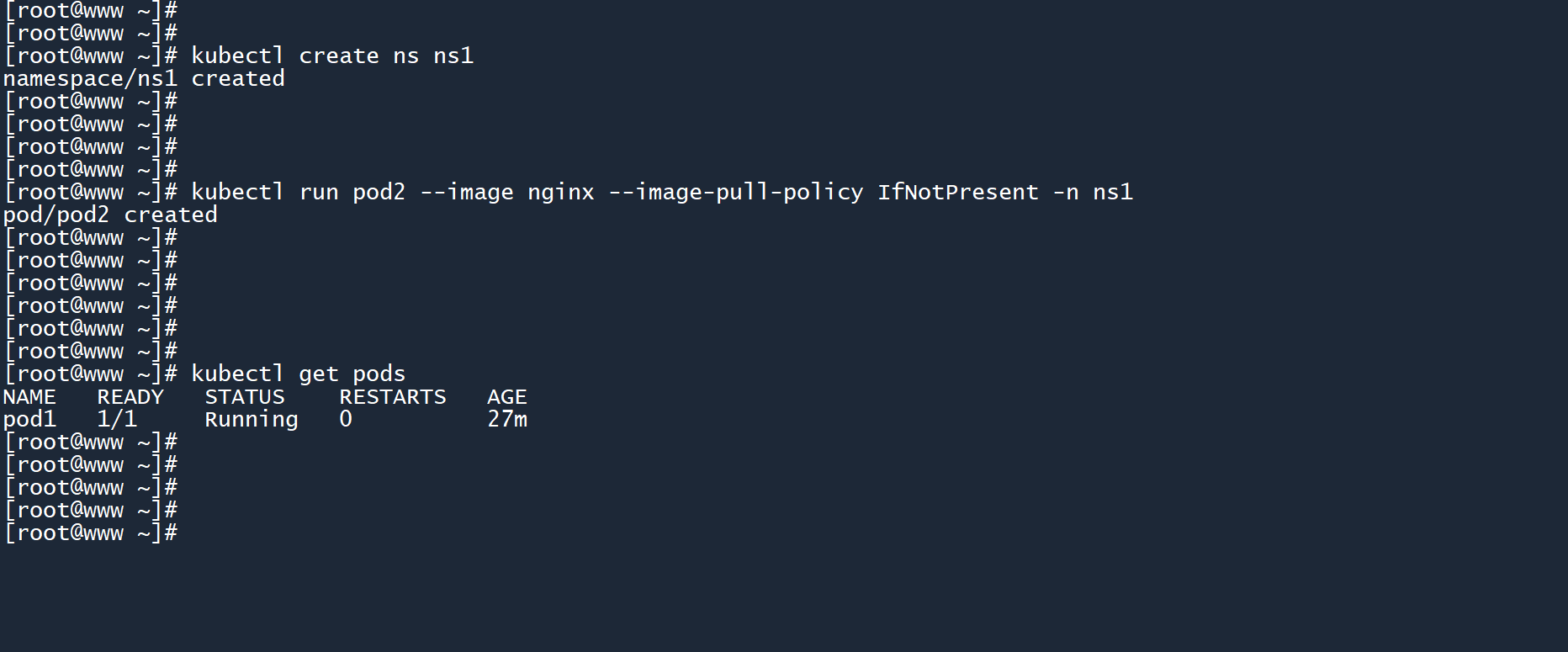1568x652 pixels.
Task: Click the 'pod/pod2 created' output line
Action: [110, 215]
